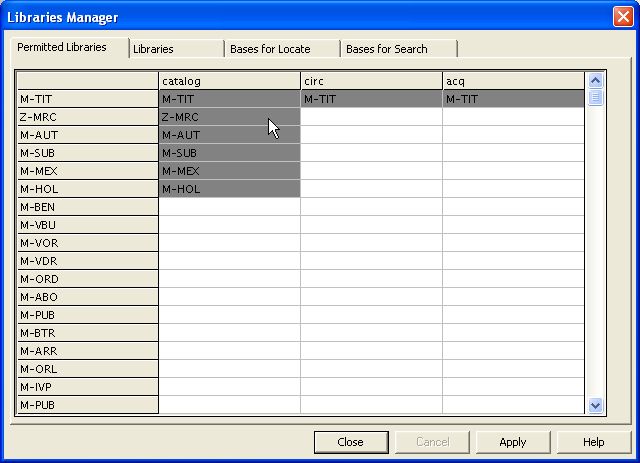Image resolution: width=640 pixels, height=463 pixels.
Task: Click M-AUT cell in catalog column
Action: coord(229,135)
